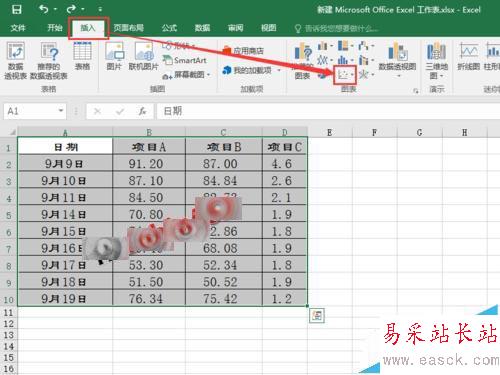500x375 pixels.
Task: Insert a SmartArt graphic
Action: (185, 60)
